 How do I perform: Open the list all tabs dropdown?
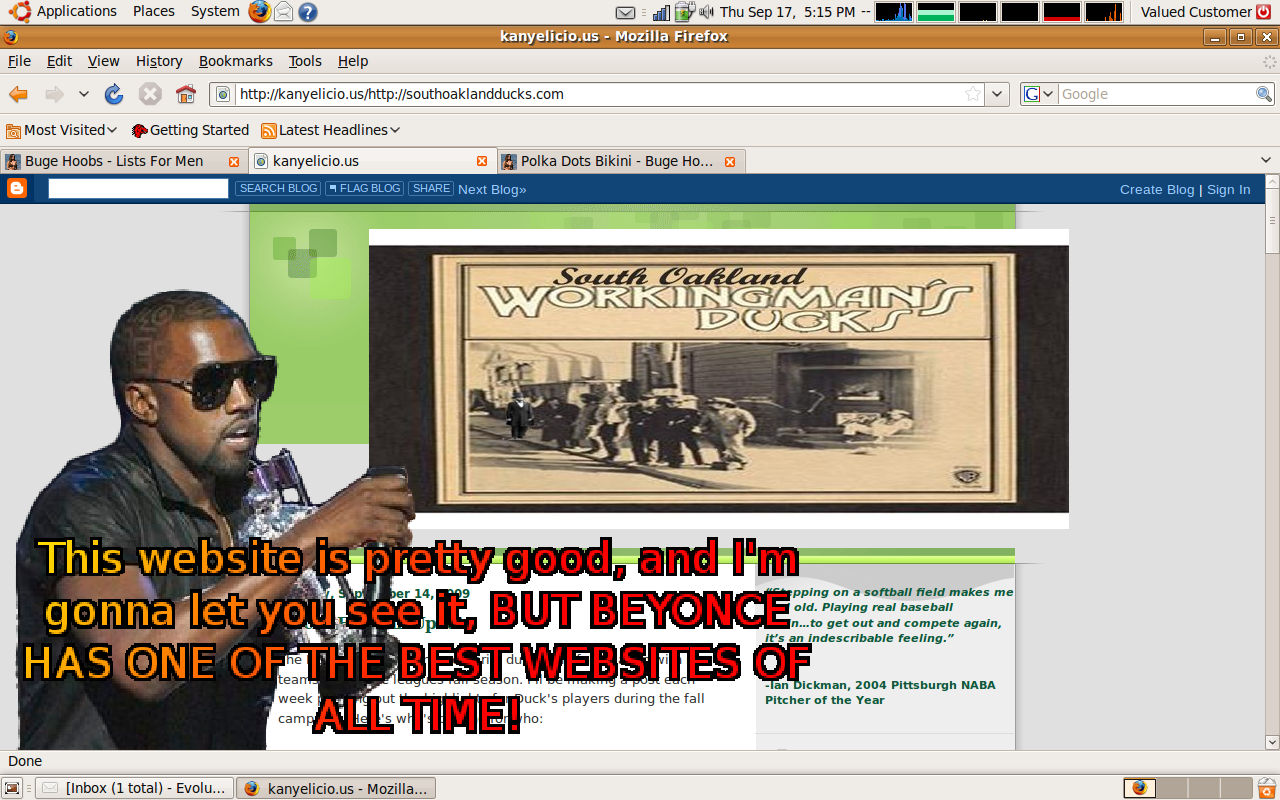(x=1265, y=160)
